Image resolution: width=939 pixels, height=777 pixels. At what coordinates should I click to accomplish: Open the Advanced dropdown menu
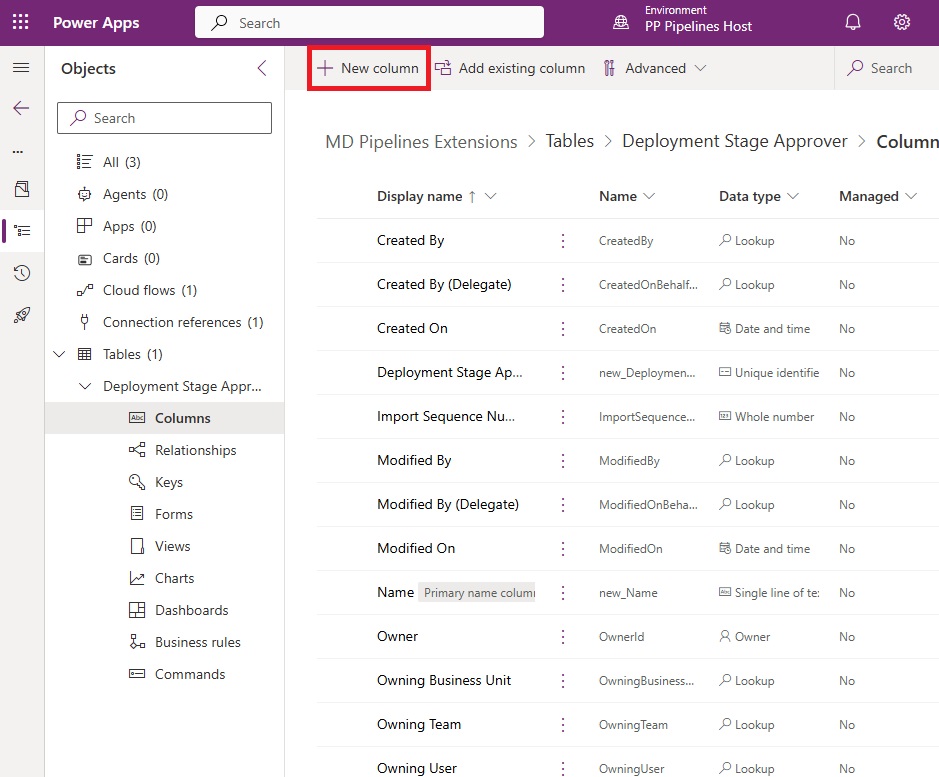coord(655,68)
